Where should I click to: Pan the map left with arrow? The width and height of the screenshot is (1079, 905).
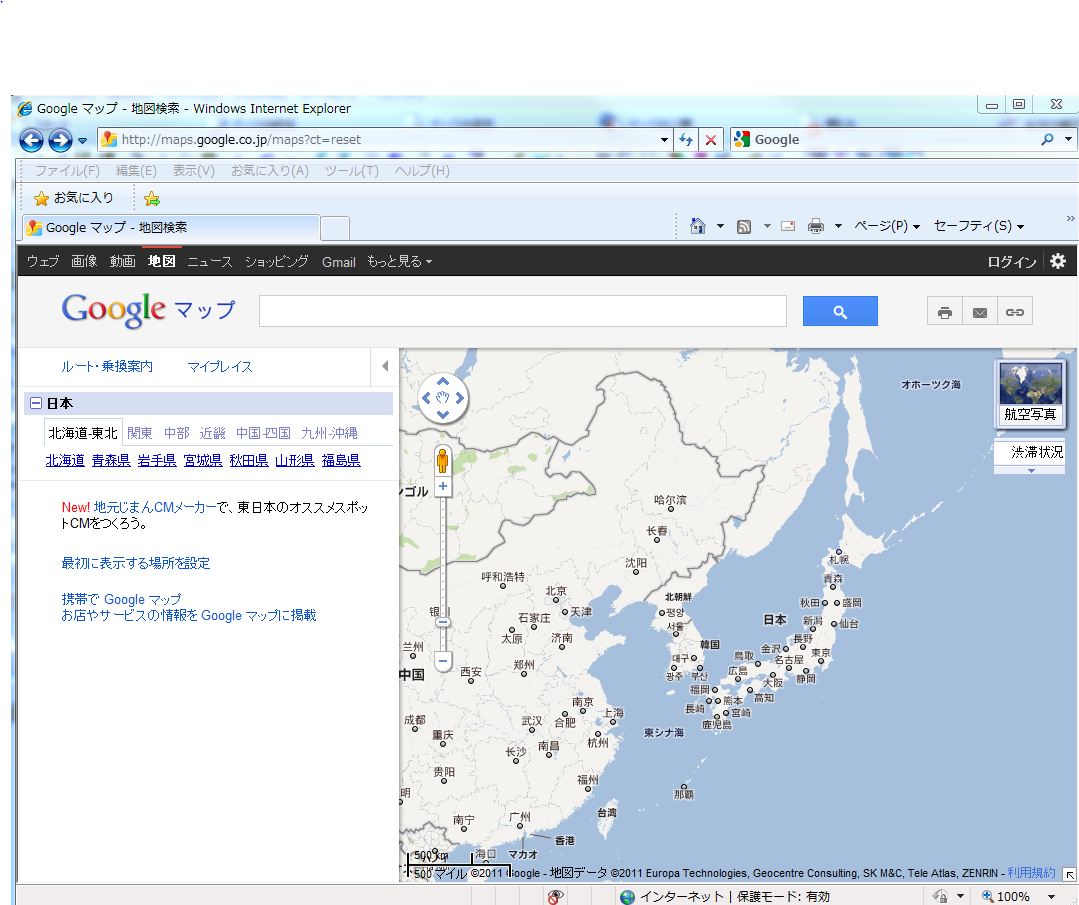tap(426, 398)
